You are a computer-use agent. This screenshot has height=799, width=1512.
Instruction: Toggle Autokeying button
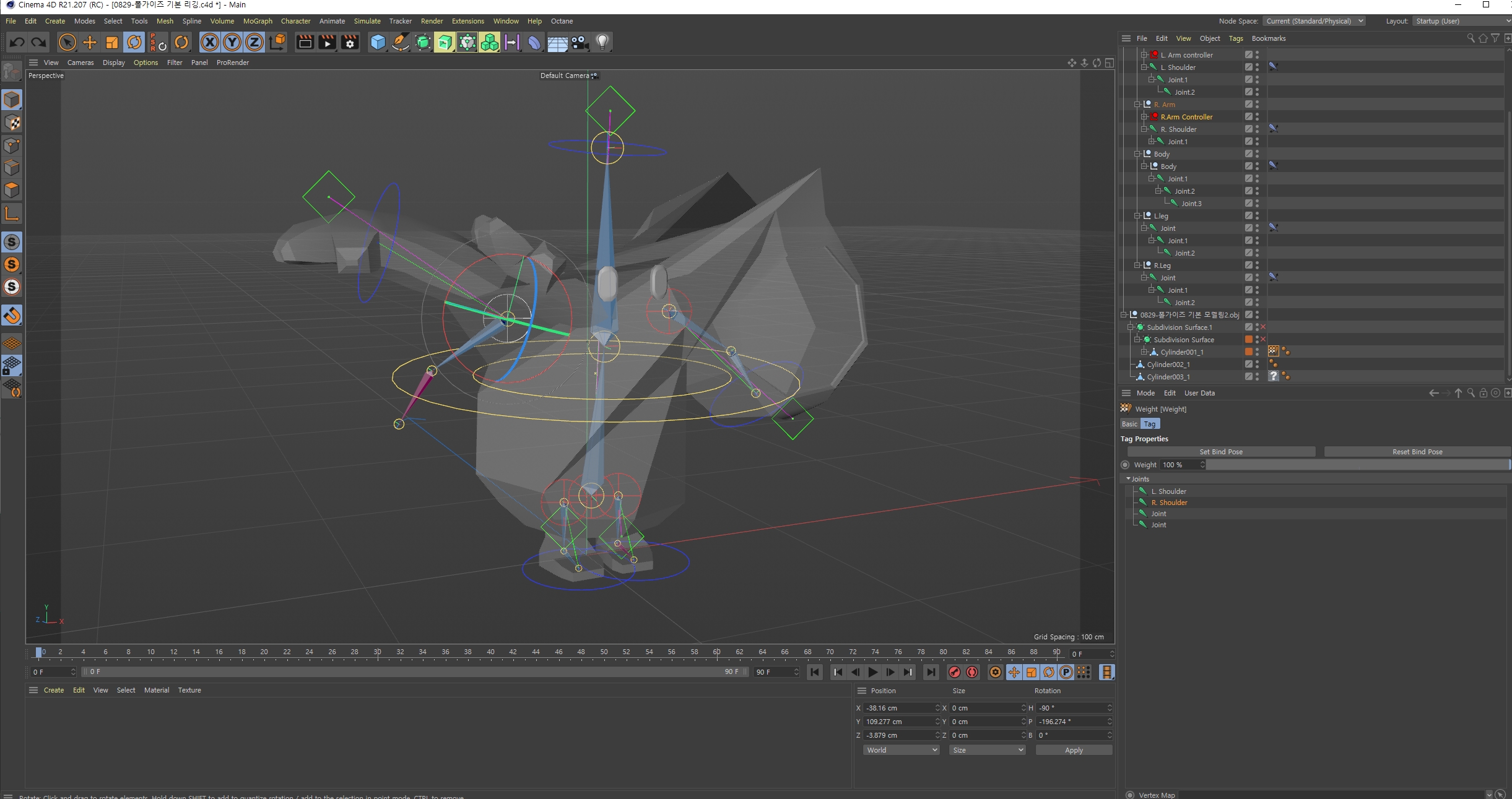pos(972,672)
